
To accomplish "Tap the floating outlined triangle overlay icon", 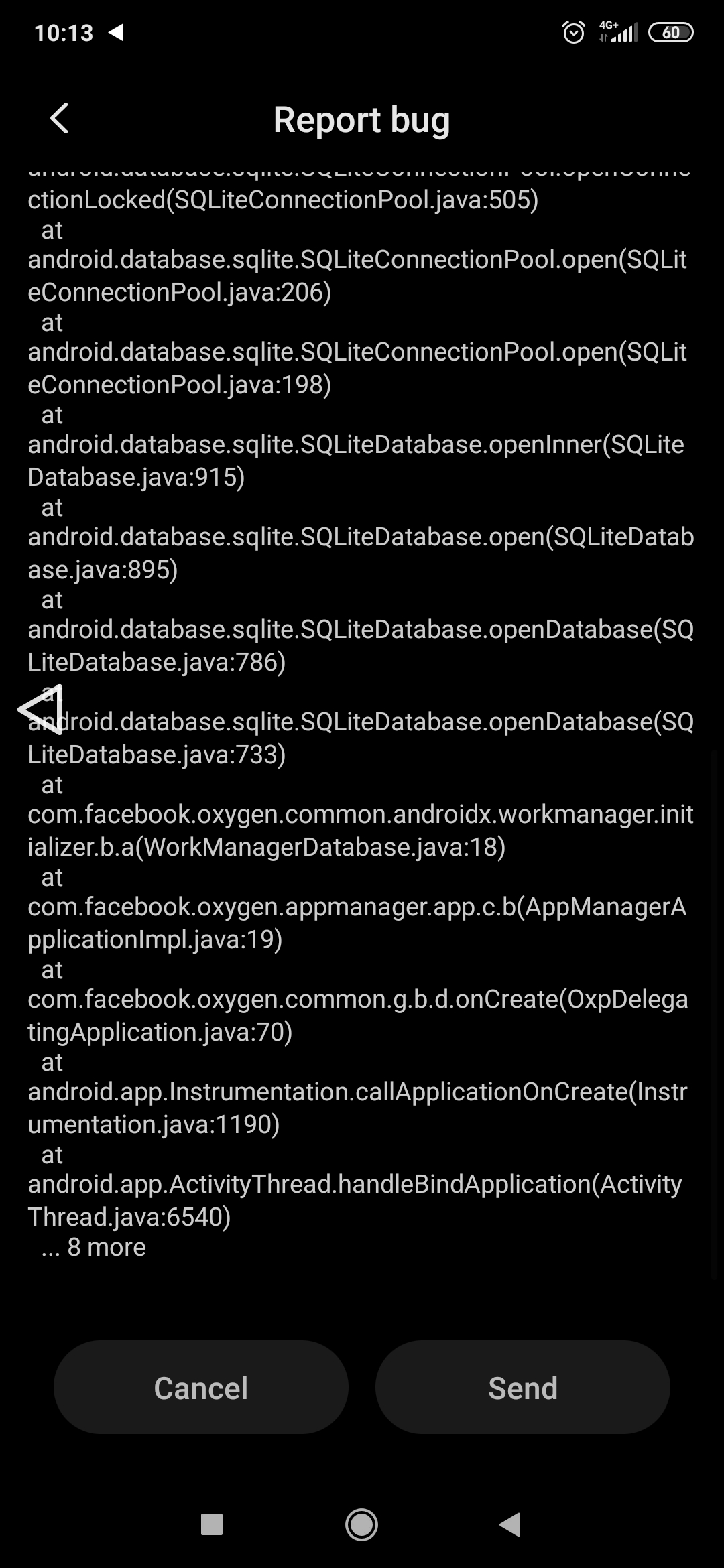I will click(41, 709).
